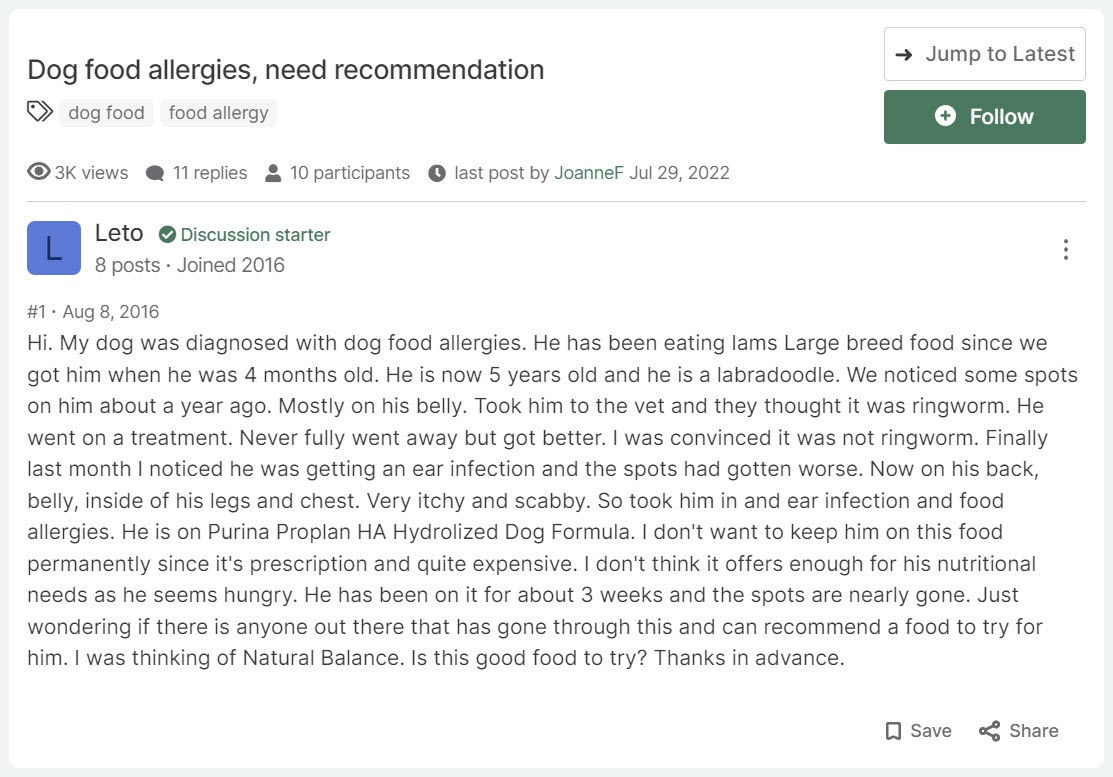Viewport: 1113px width, 777px height.
Task: Click the 10 participants count
Action: [350, 173]
